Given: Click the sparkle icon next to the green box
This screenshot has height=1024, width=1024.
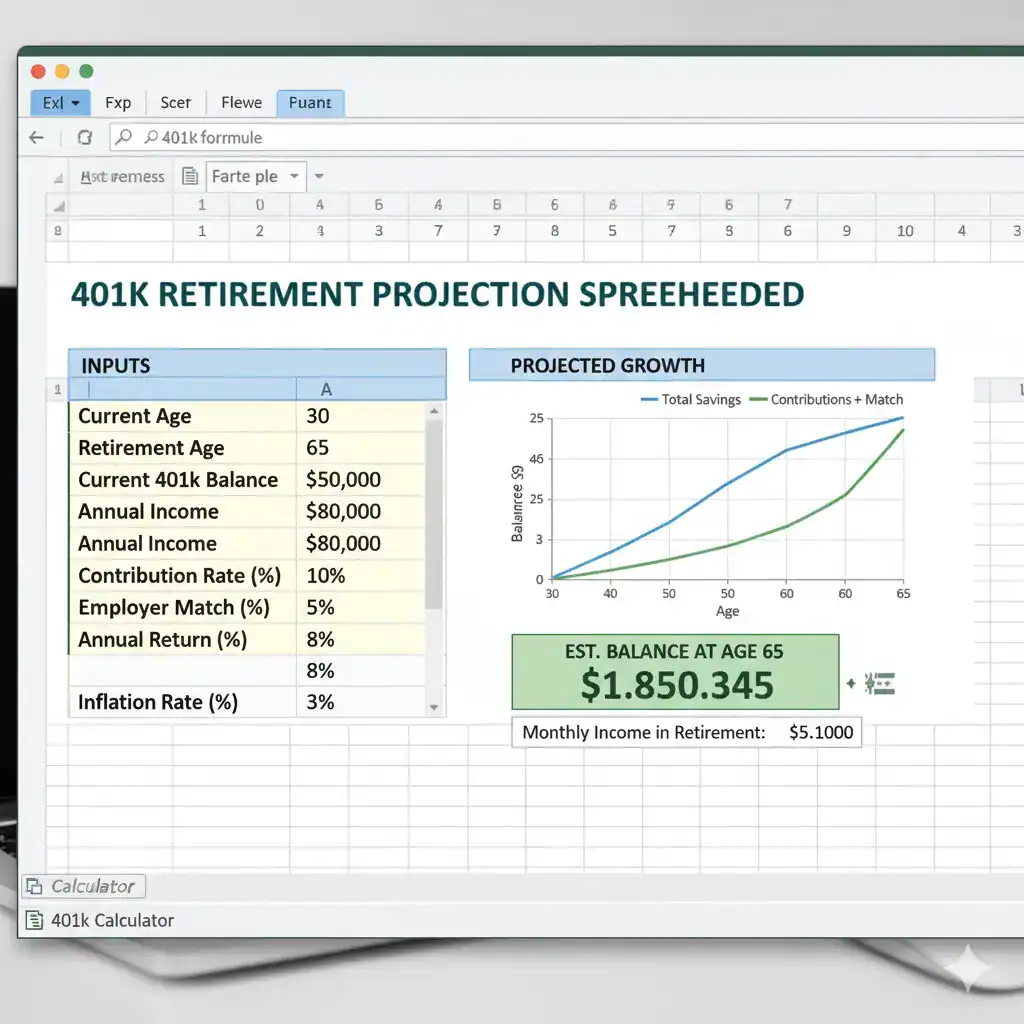Looking at the screenshot, I should pos(853,683).
